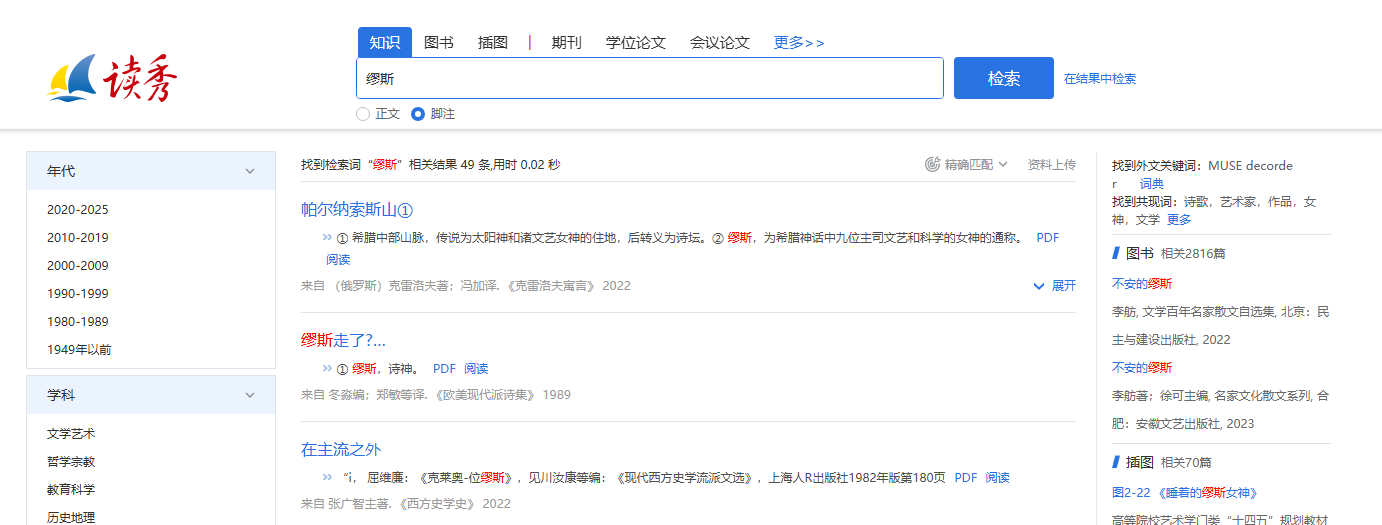This screenshot has height=525, width=1382.
Task: Click the 检索 search button
Action: pyautogui.click(x=1003, y=78)
